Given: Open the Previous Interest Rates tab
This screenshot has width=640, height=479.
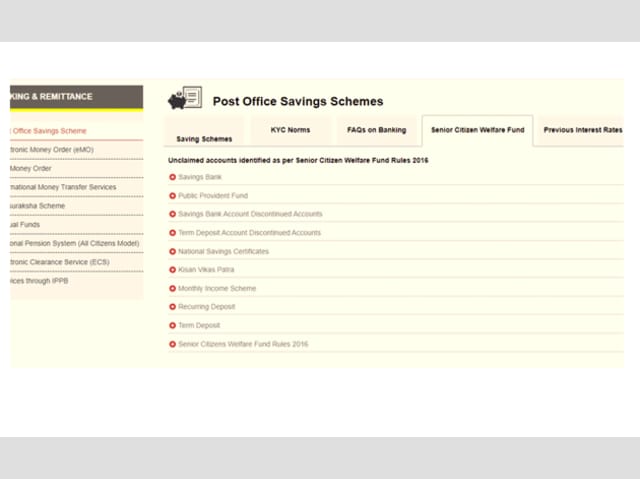Looking at the screenshot, I should (581, 130).
